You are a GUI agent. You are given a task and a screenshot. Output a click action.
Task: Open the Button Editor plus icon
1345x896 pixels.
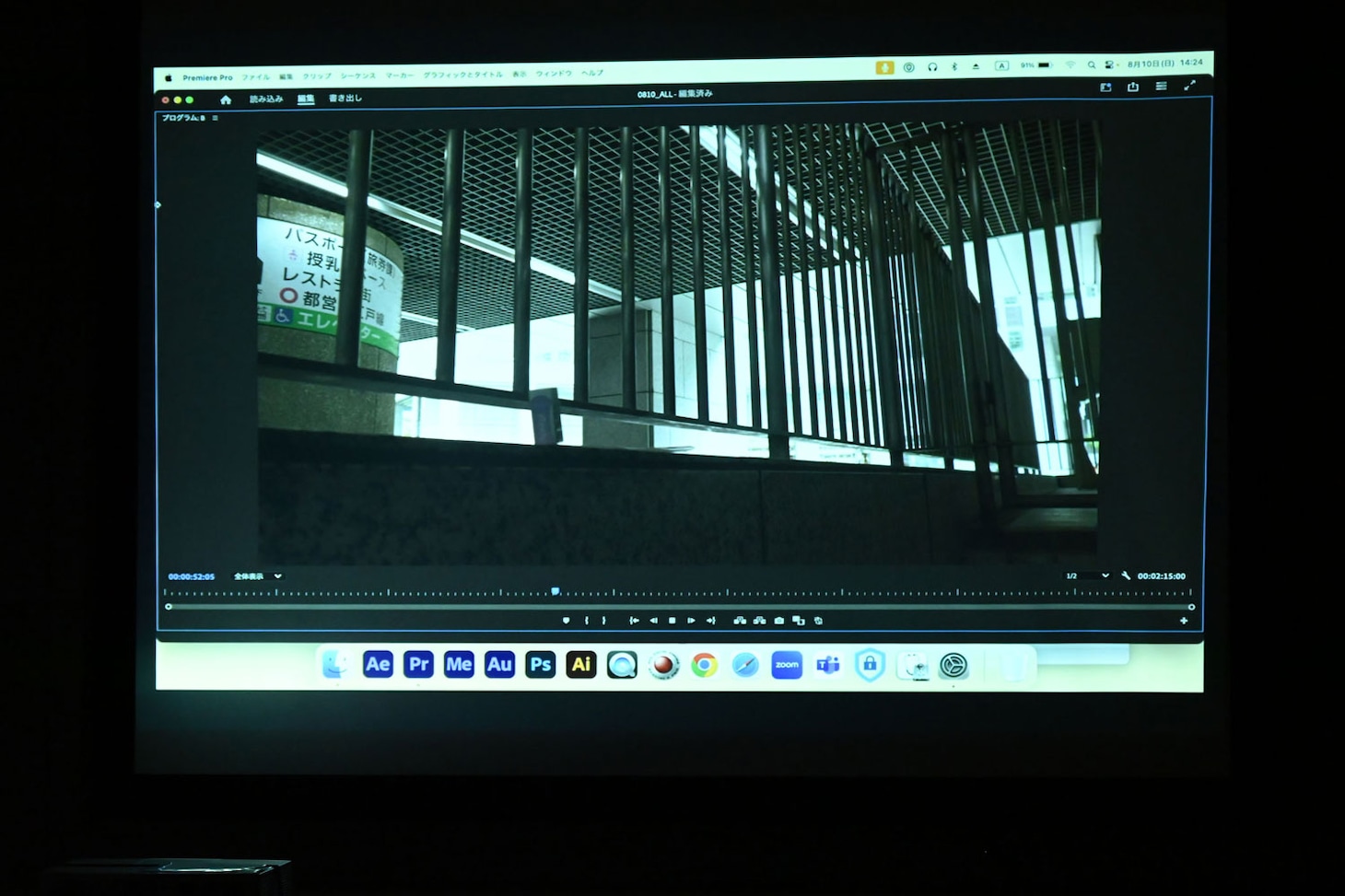(1184, 621)
